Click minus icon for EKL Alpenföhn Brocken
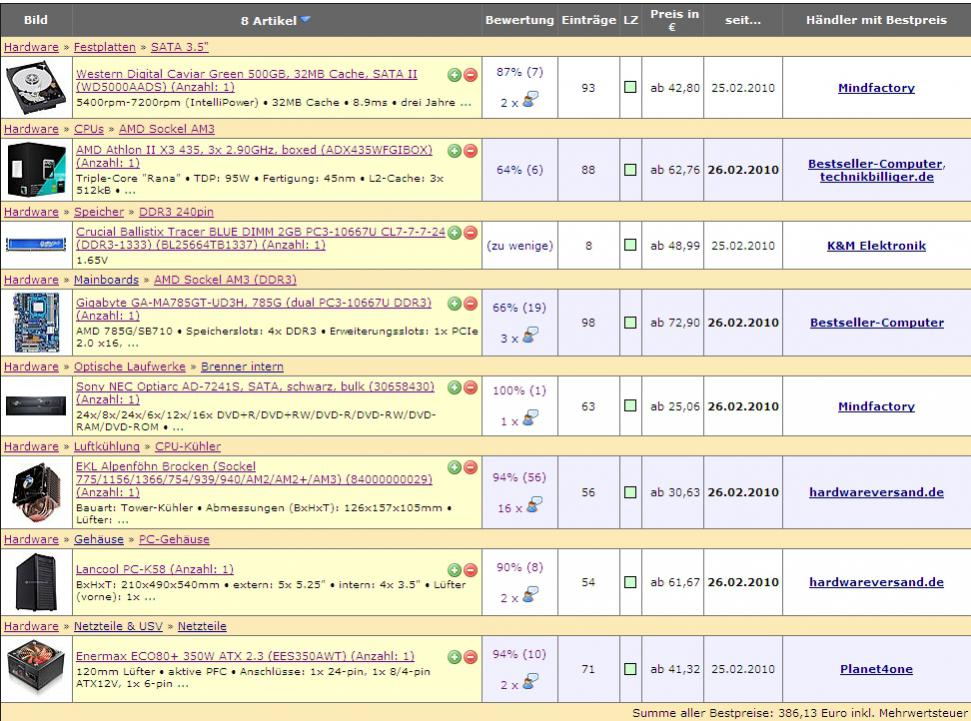971x721 pixels. click(x=471, y=468)
